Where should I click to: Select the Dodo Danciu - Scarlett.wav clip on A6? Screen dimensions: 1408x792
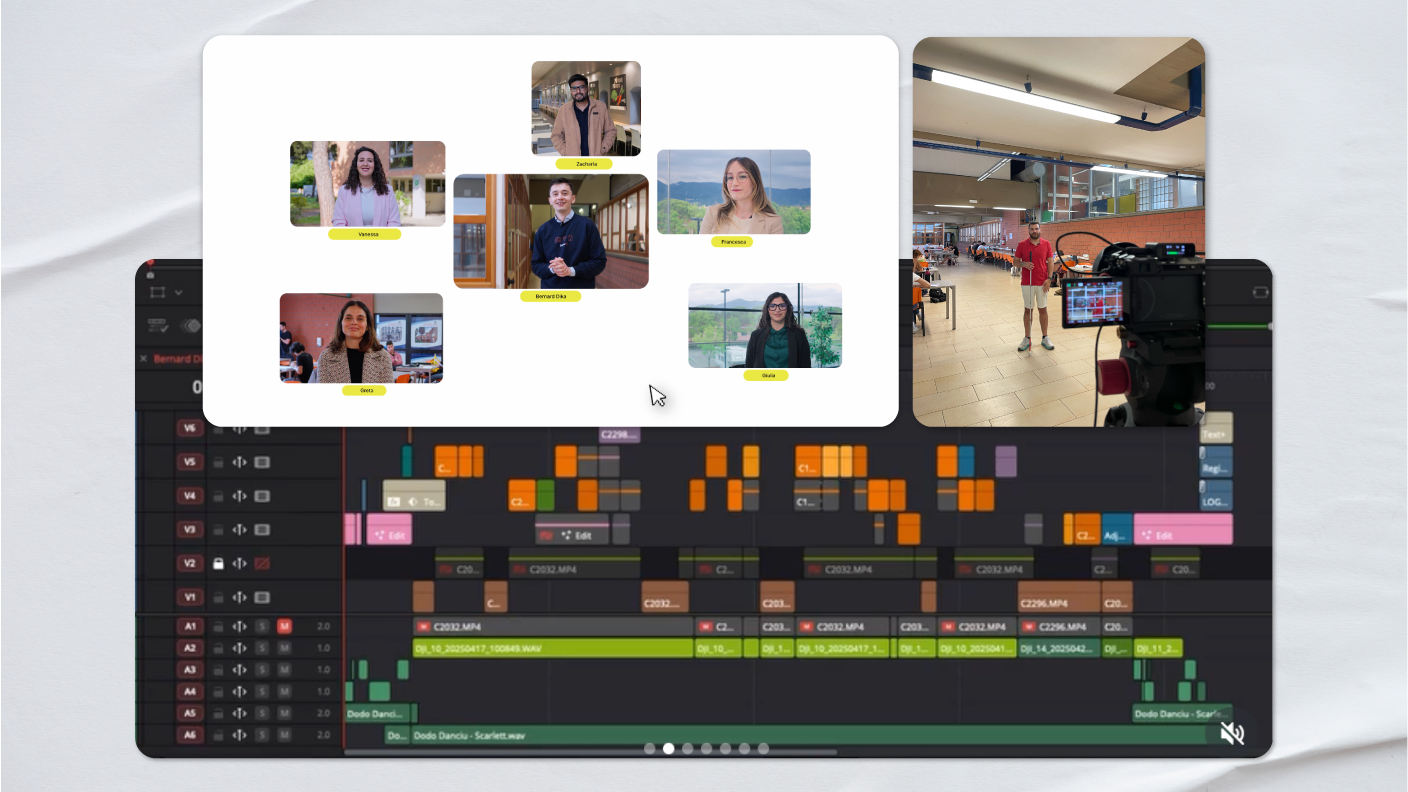pyautogui.click(x=810, y=736)
